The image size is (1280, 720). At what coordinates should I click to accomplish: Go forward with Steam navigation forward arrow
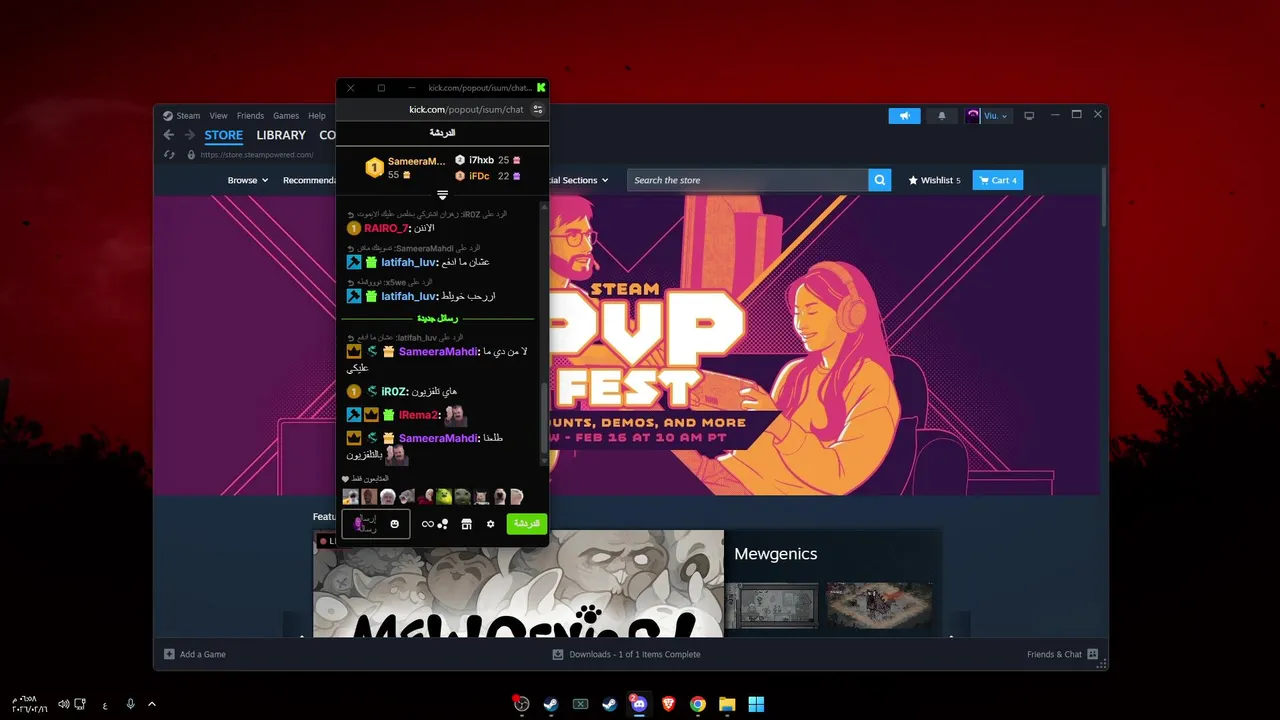[x=189, y=135]
